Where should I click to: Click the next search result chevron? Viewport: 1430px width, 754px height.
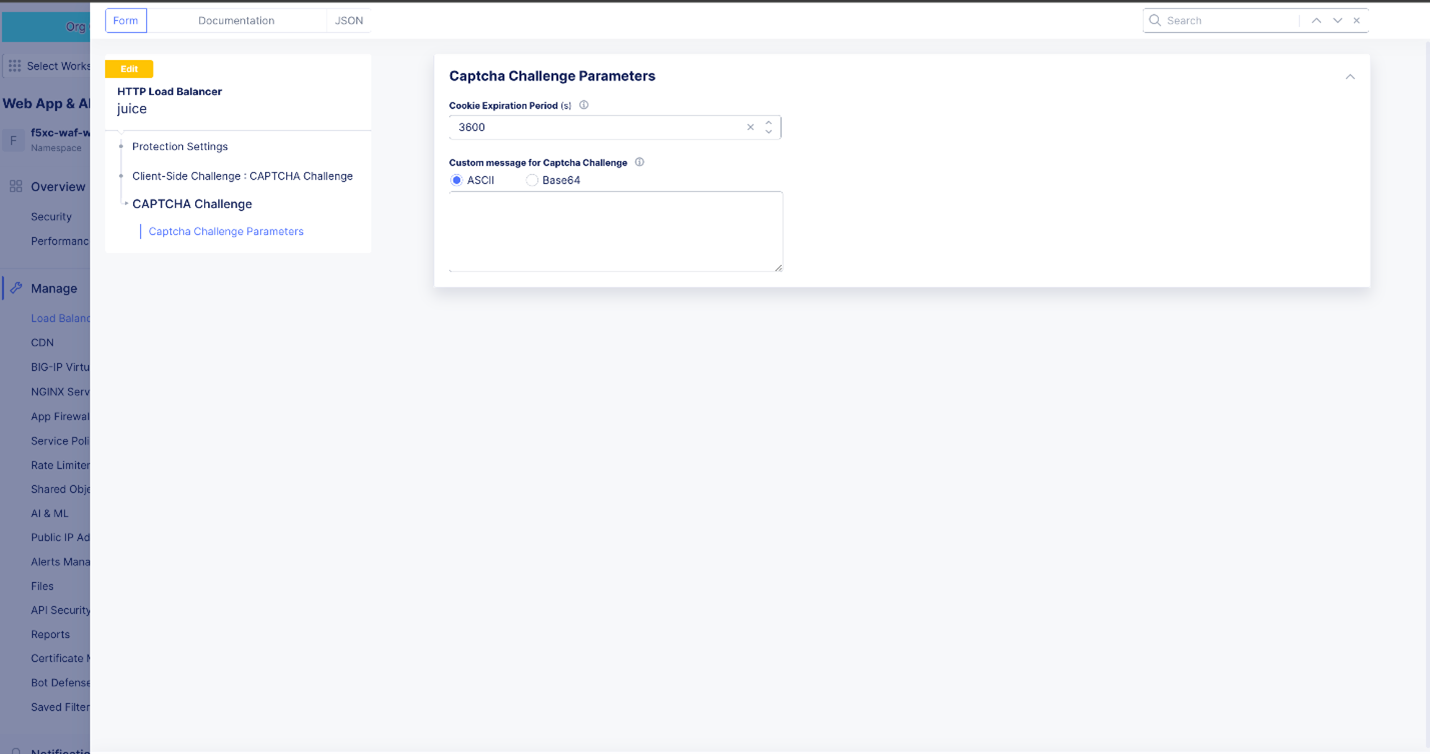(1337, 19)
